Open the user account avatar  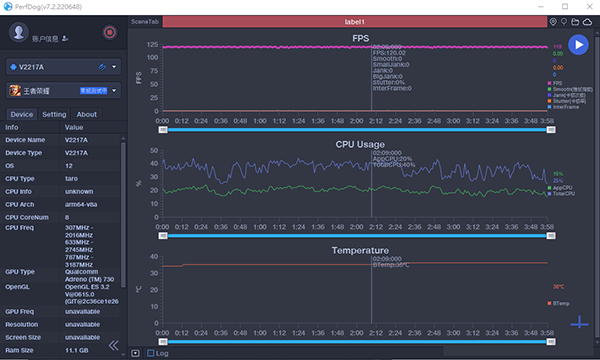pyautogui.click(x=19, y=33)
